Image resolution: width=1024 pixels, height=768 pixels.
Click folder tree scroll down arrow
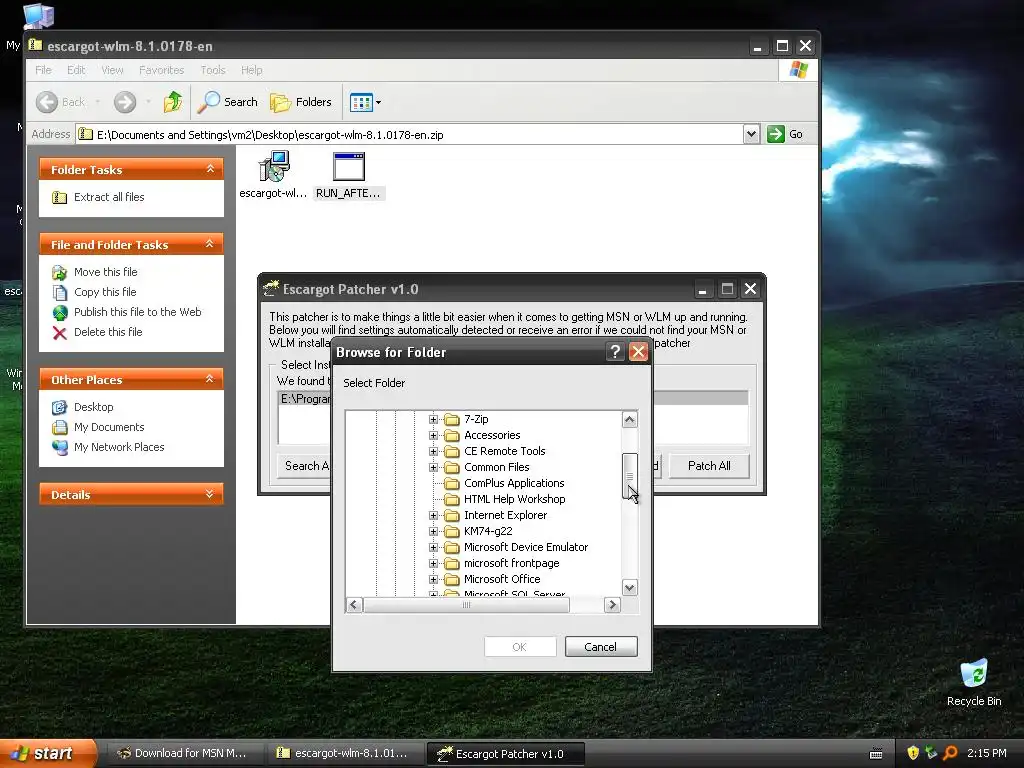(x=630, y=588)
